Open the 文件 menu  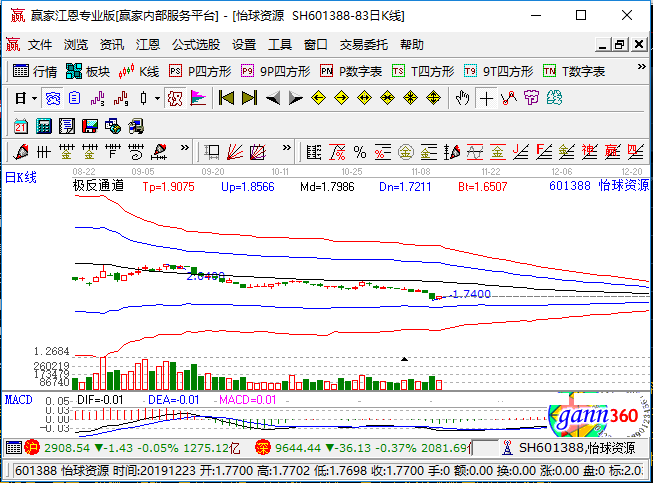tap(40, 45)
